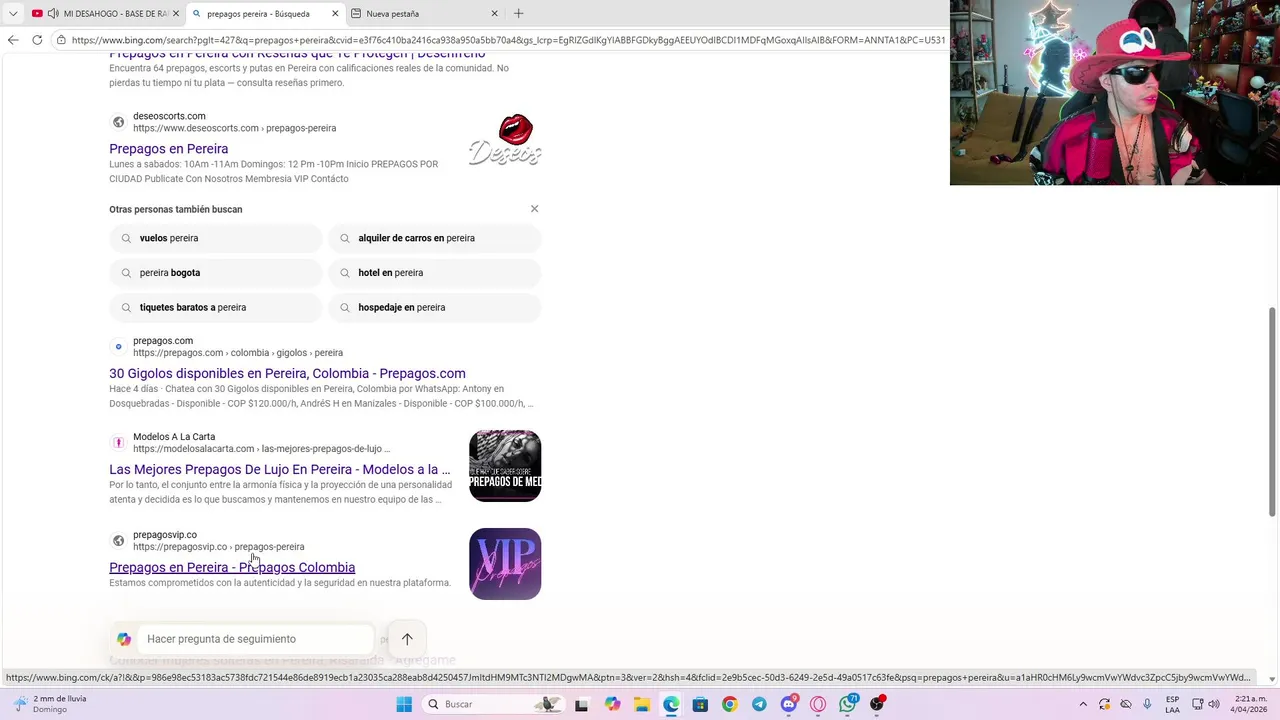1280x720 pixels.
Task: Open deseoscorts 'Prepagos en Pereira' result
Action: (168, 149)
